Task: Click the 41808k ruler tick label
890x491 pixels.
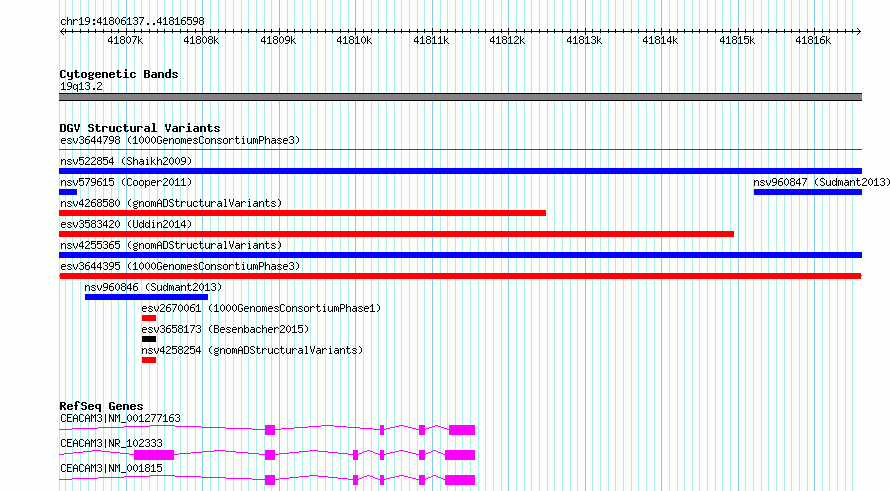Action: pos(201,40)
